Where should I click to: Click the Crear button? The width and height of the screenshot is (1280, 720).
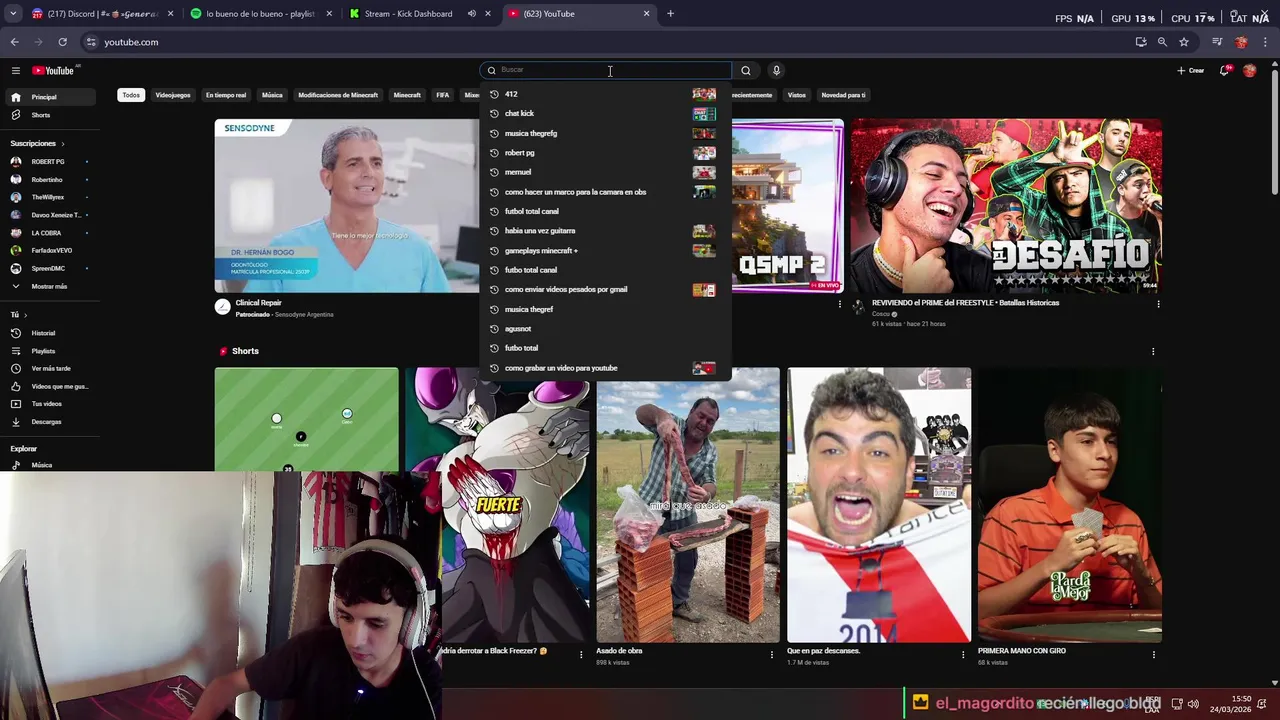(x=1191, y=70)
